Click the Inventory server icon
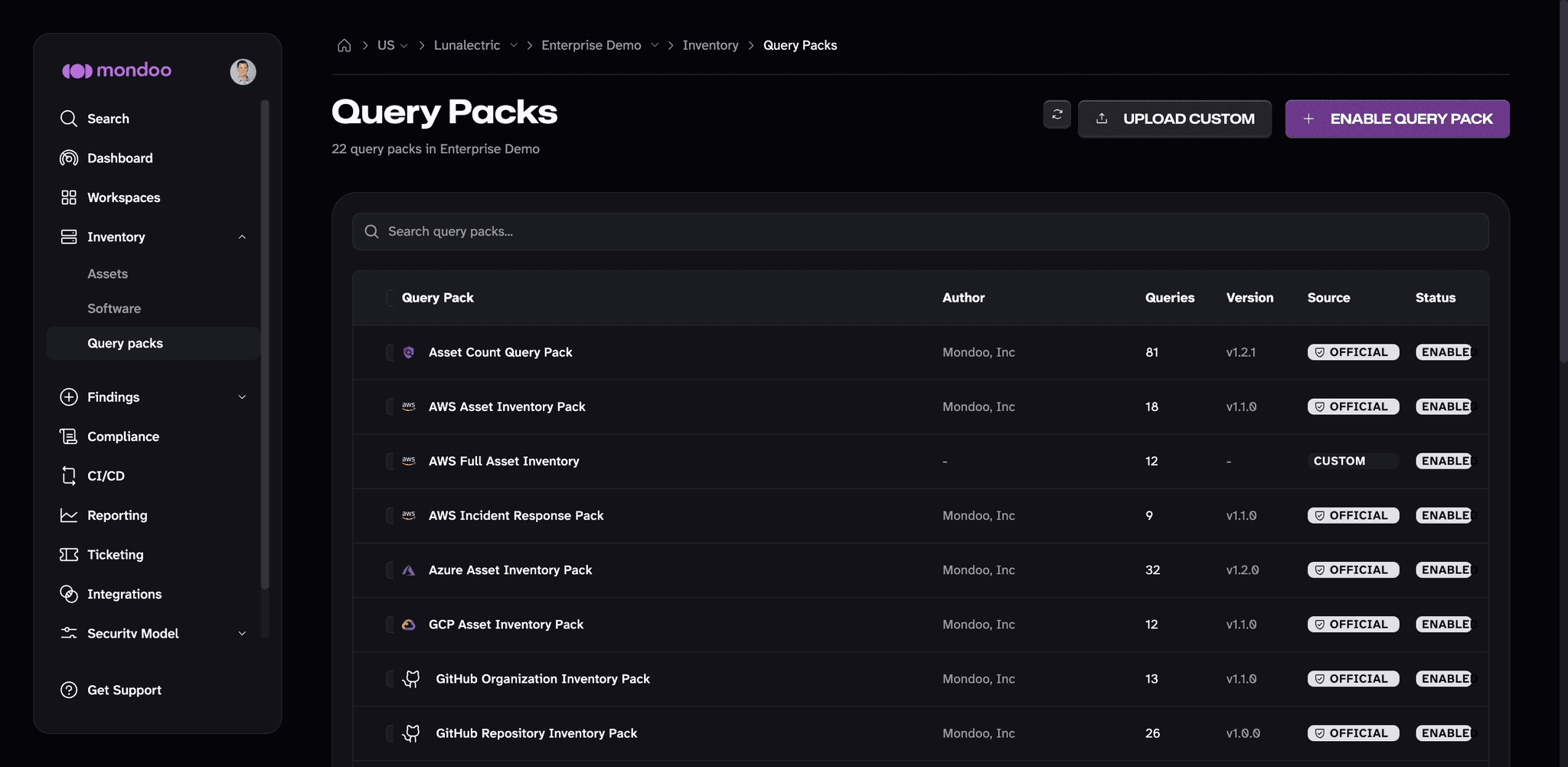1568x767 pixels. tap(69, 237)
